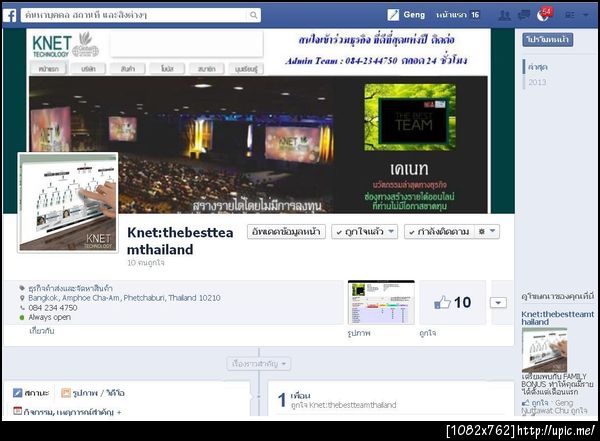This screenshot has height=441, width=600.
Task: Open notifications globe showing 54
Action: coord(544,15)
